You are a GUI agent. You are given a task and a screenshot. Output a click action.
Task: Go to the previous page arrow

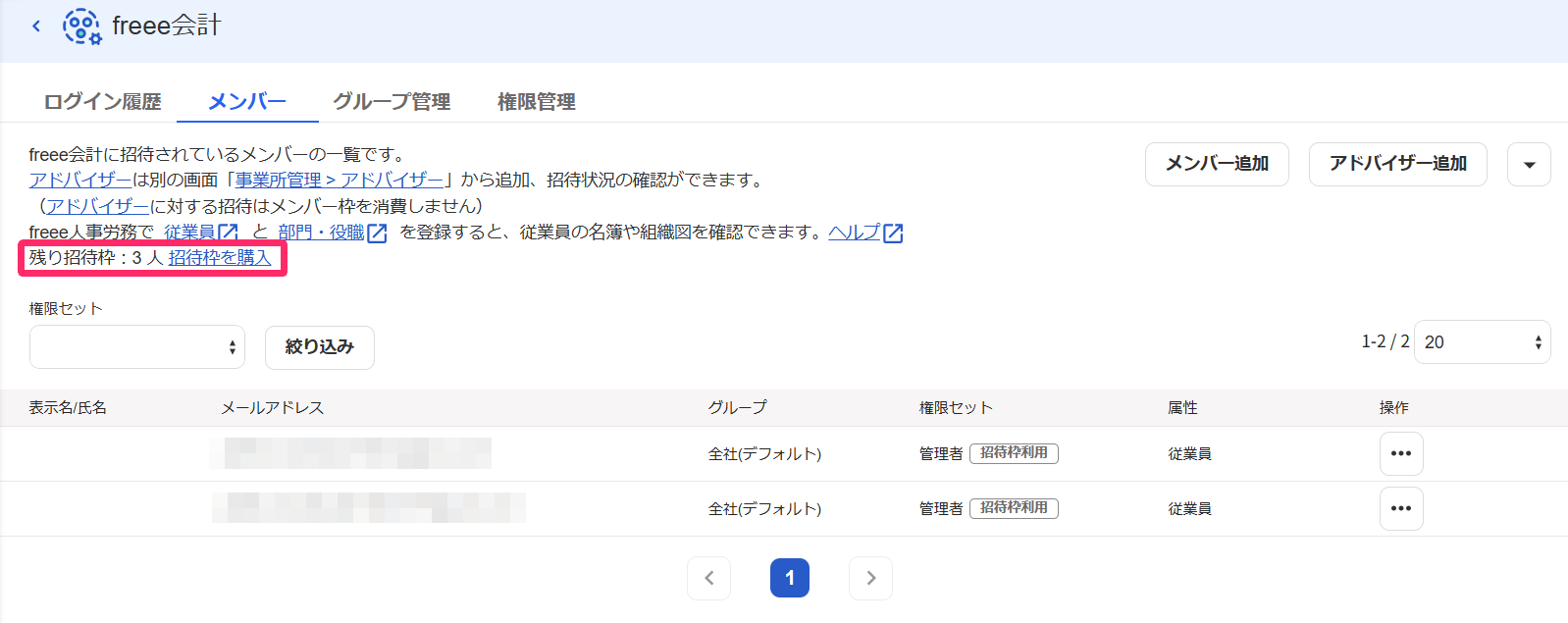point(709,578)
